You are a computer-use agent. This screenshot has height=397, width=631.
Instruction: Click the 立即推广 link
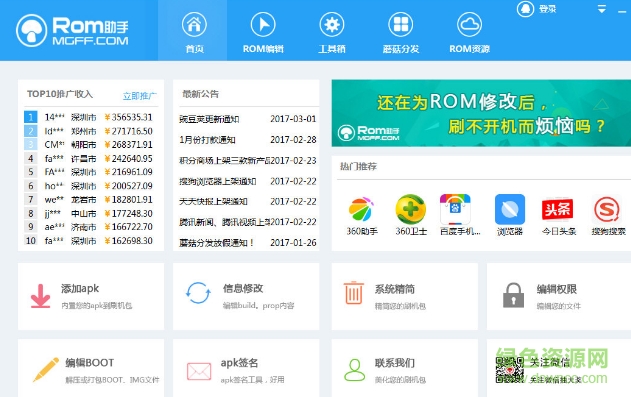140,96
